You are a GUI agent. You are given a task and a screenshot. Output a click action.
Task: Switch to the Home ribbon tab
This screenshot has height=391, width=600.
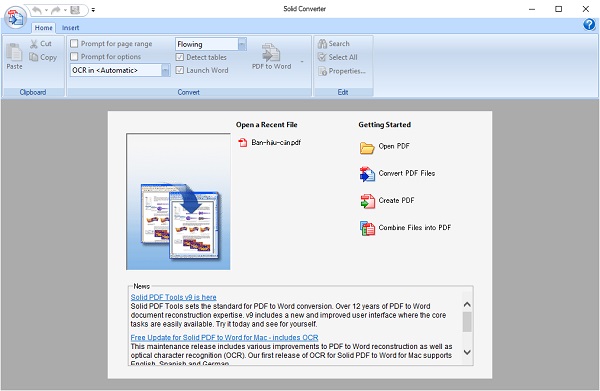43,28
